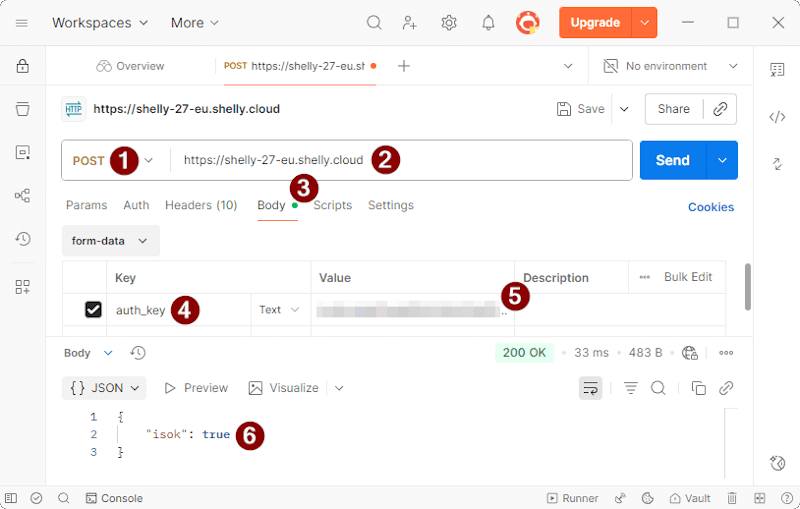Open the code snippet panel icon
Screen dimensions: 800x509
pyautogui.click(x=777, y=117)
